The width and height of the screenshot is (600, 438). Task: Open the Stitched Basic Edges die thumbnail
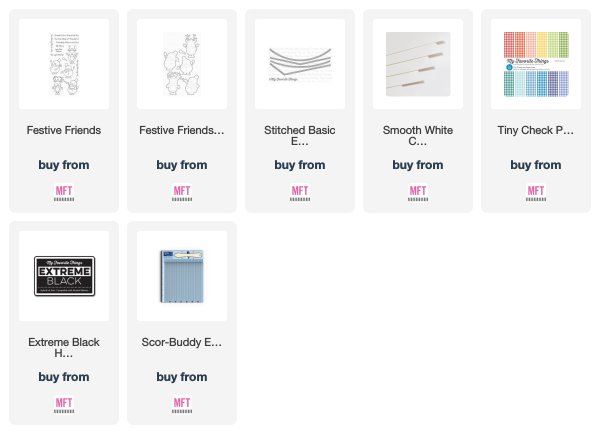(300, 64)
